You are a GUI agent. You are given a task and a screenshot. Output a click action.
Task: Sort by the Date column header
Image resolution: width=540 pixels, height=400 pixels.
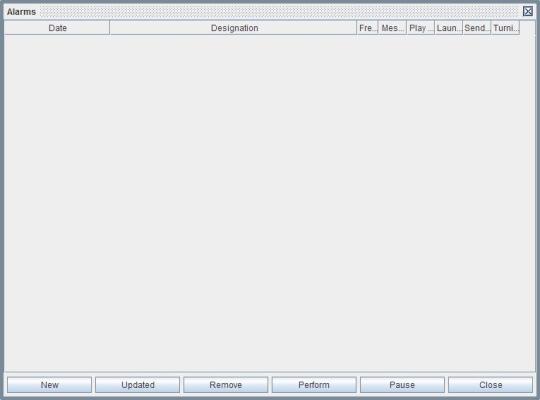tap(57, 28)
